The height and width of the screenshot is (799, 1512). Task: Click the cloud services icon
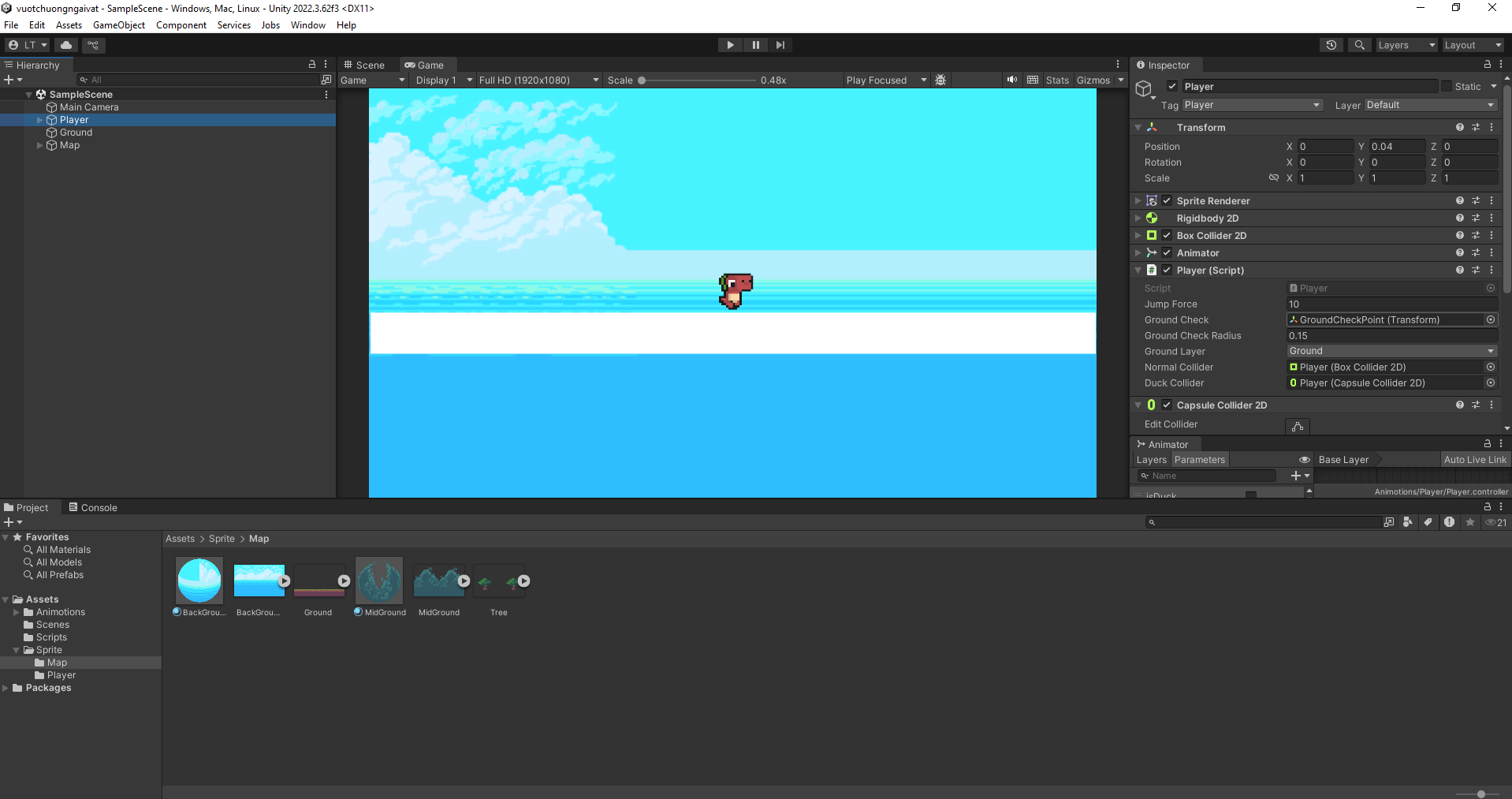[66, 45]
